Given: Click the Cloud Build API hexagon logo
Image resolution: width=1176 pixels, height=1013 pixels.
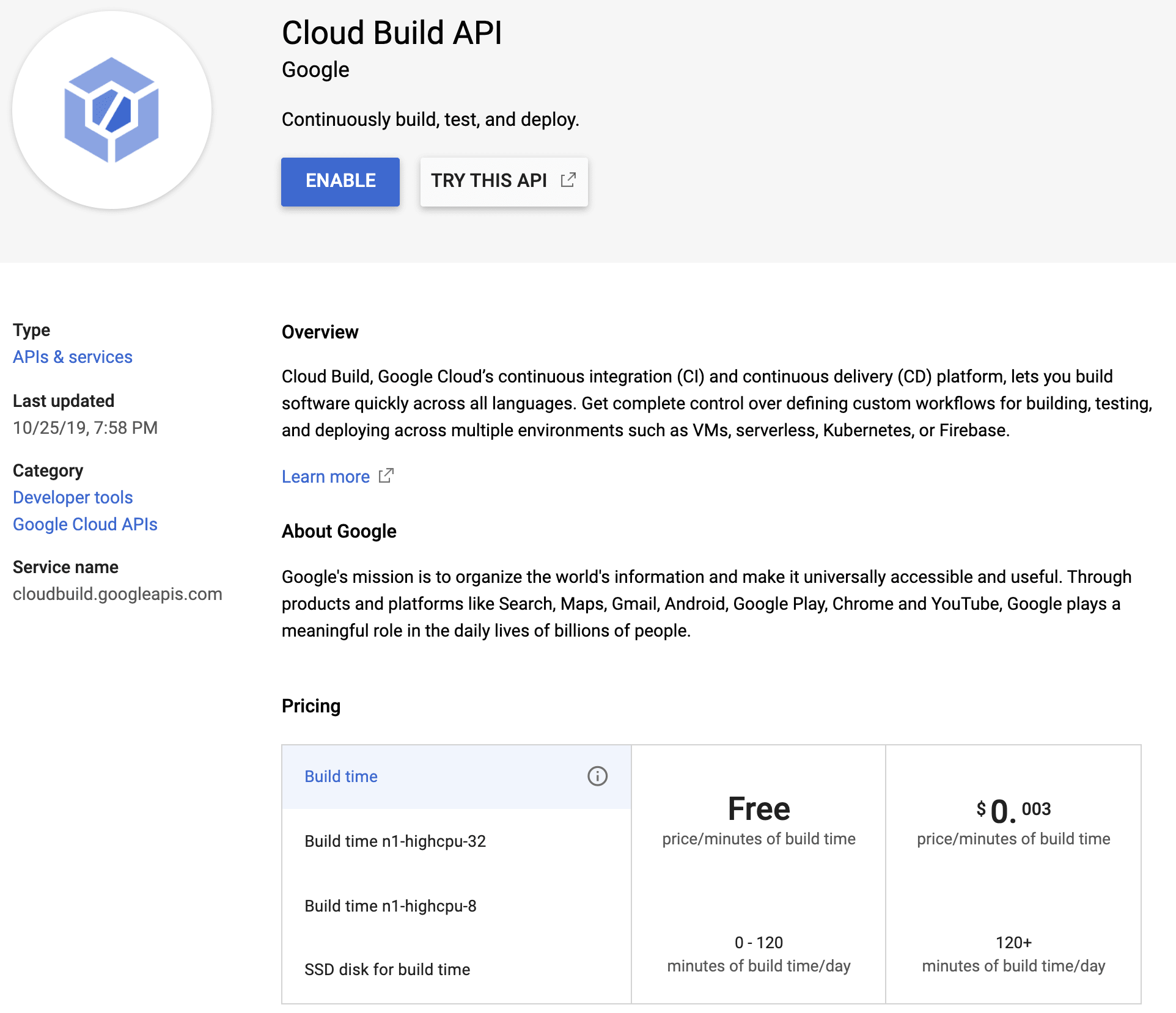Looking at the screenshot, I should point(112,110).
